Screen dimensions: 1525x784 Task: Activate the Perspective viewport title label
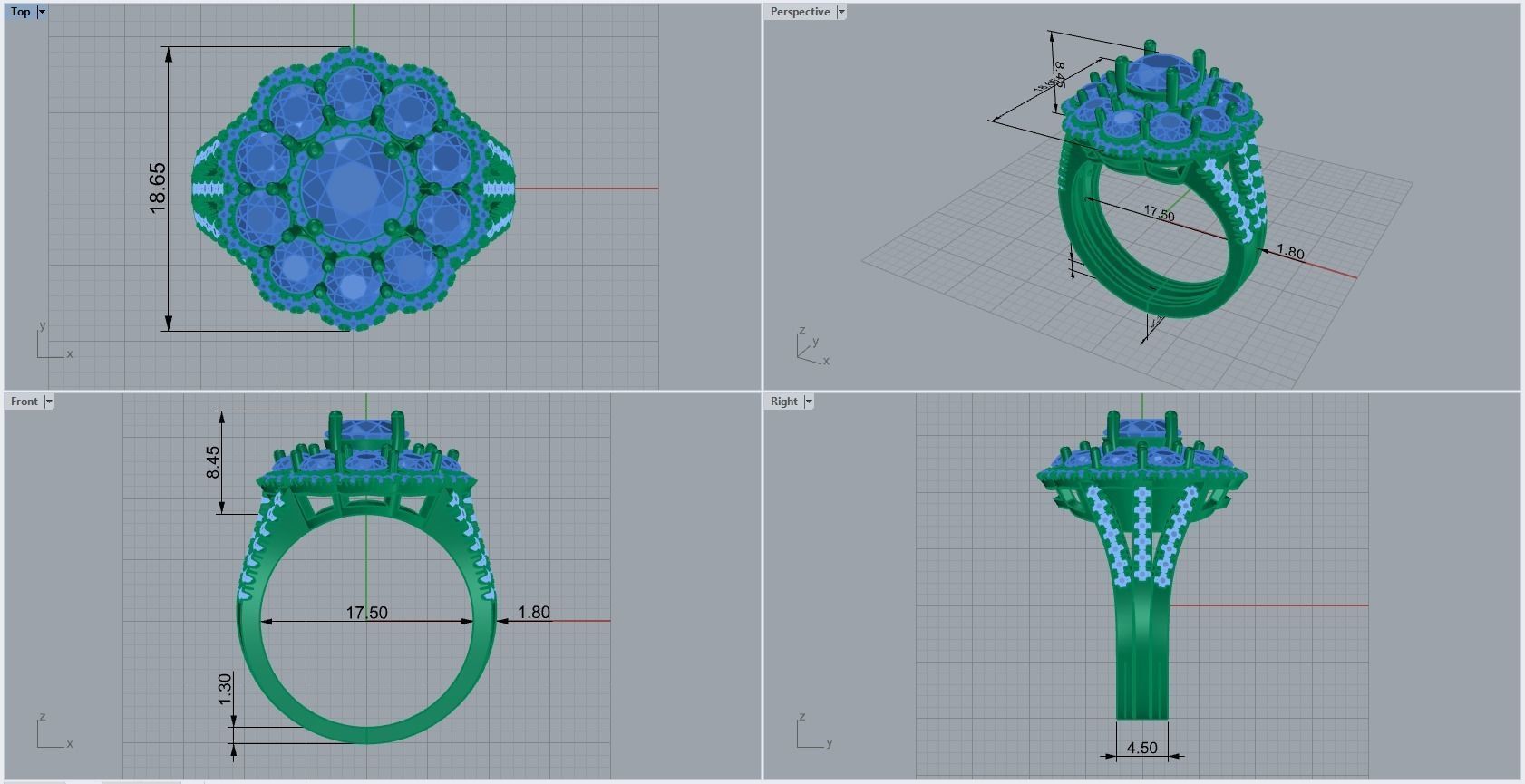point(800,12)
